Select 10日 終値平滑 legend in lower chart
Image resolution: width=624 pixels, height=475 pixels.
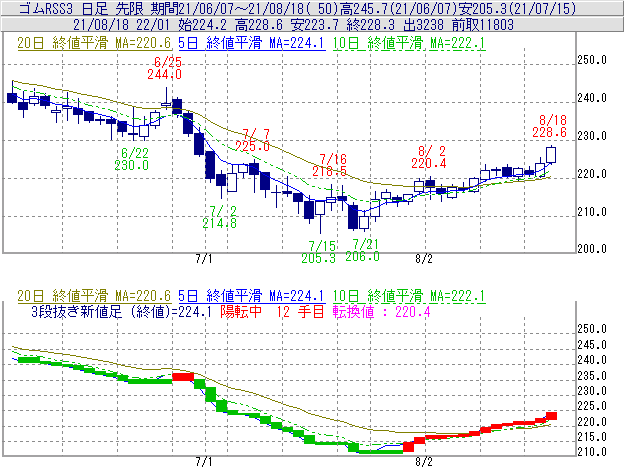(x=409, y=296)
